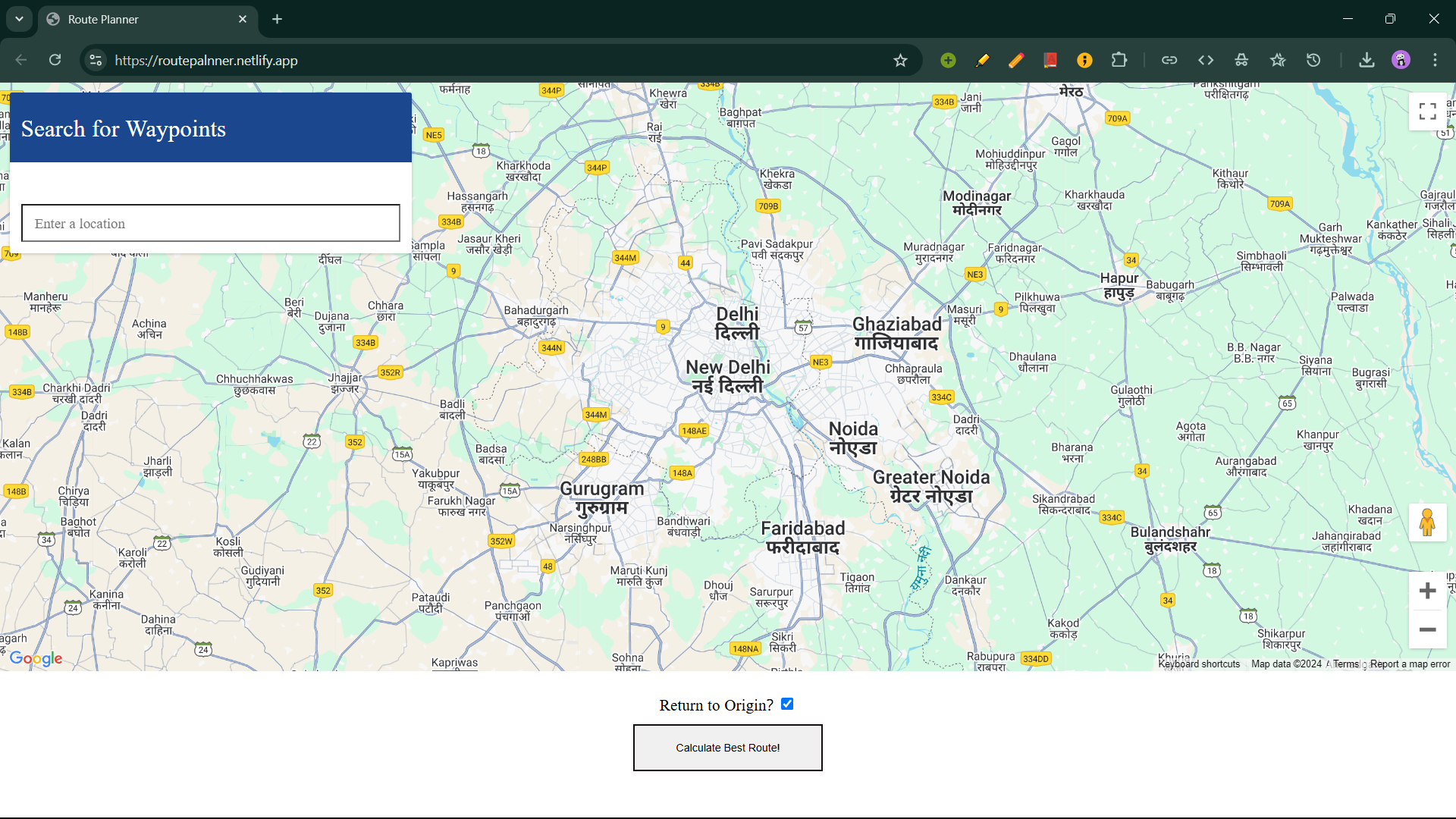Open the user profile avatar
Viewport: 1456px width, 819px height.
click(x=1401, y=60)
